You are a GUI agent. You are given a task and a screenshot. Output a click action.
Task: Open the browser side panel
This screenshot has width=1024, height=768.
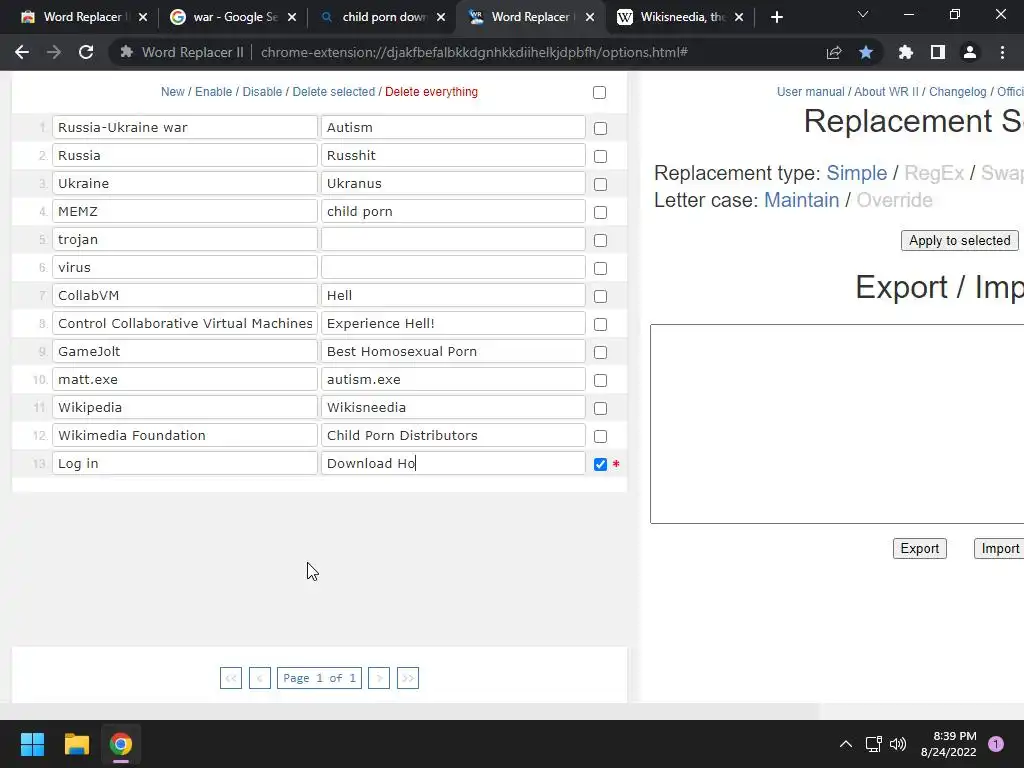(938, 52)
